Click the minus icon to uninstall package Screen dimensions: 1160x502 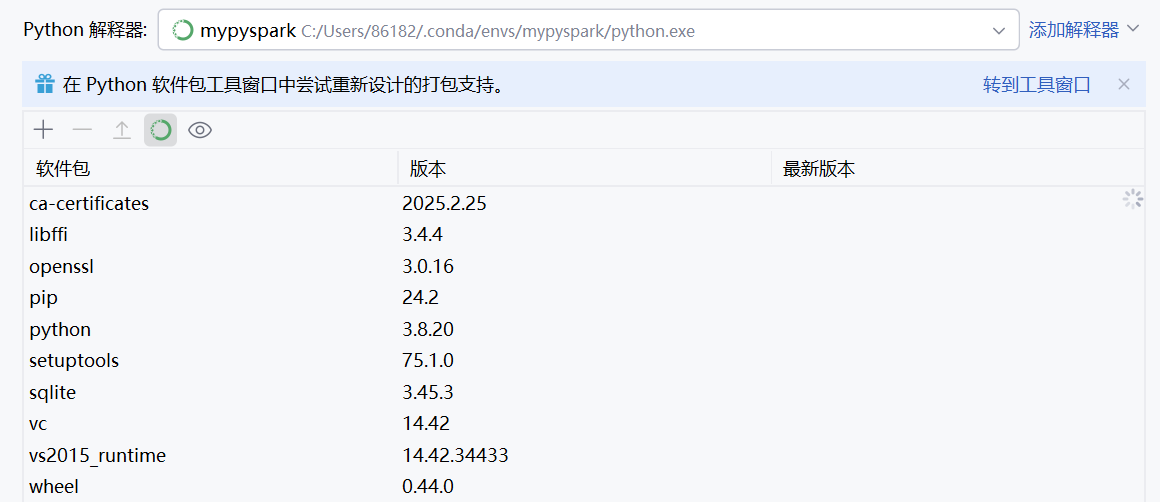[x=82, y=130]
